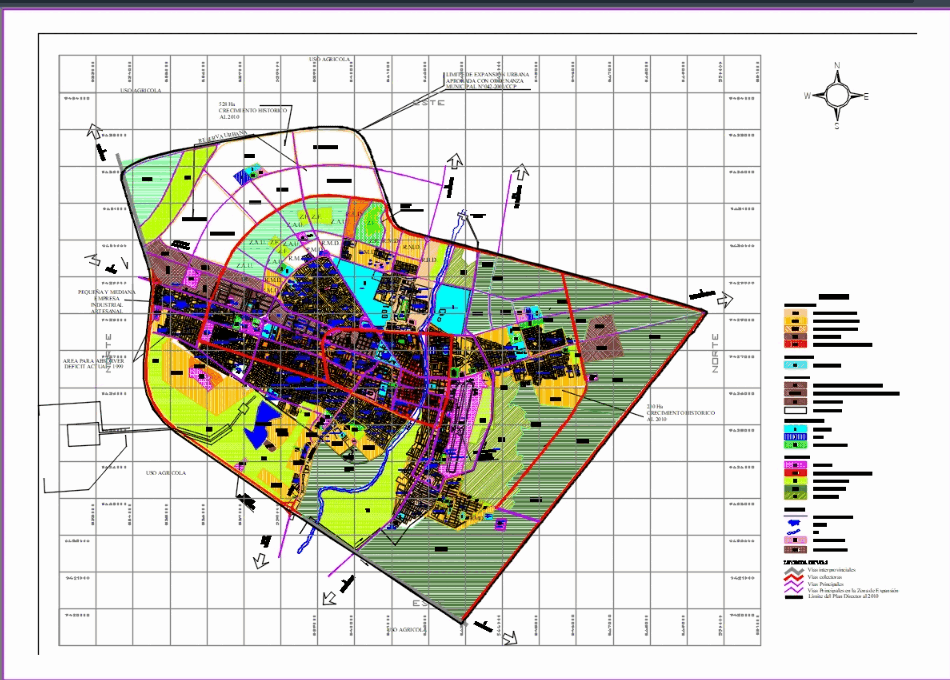Click the brown hatched swatch near the legend top
Screen dimensions: 950x680
[x=795, y=385]
